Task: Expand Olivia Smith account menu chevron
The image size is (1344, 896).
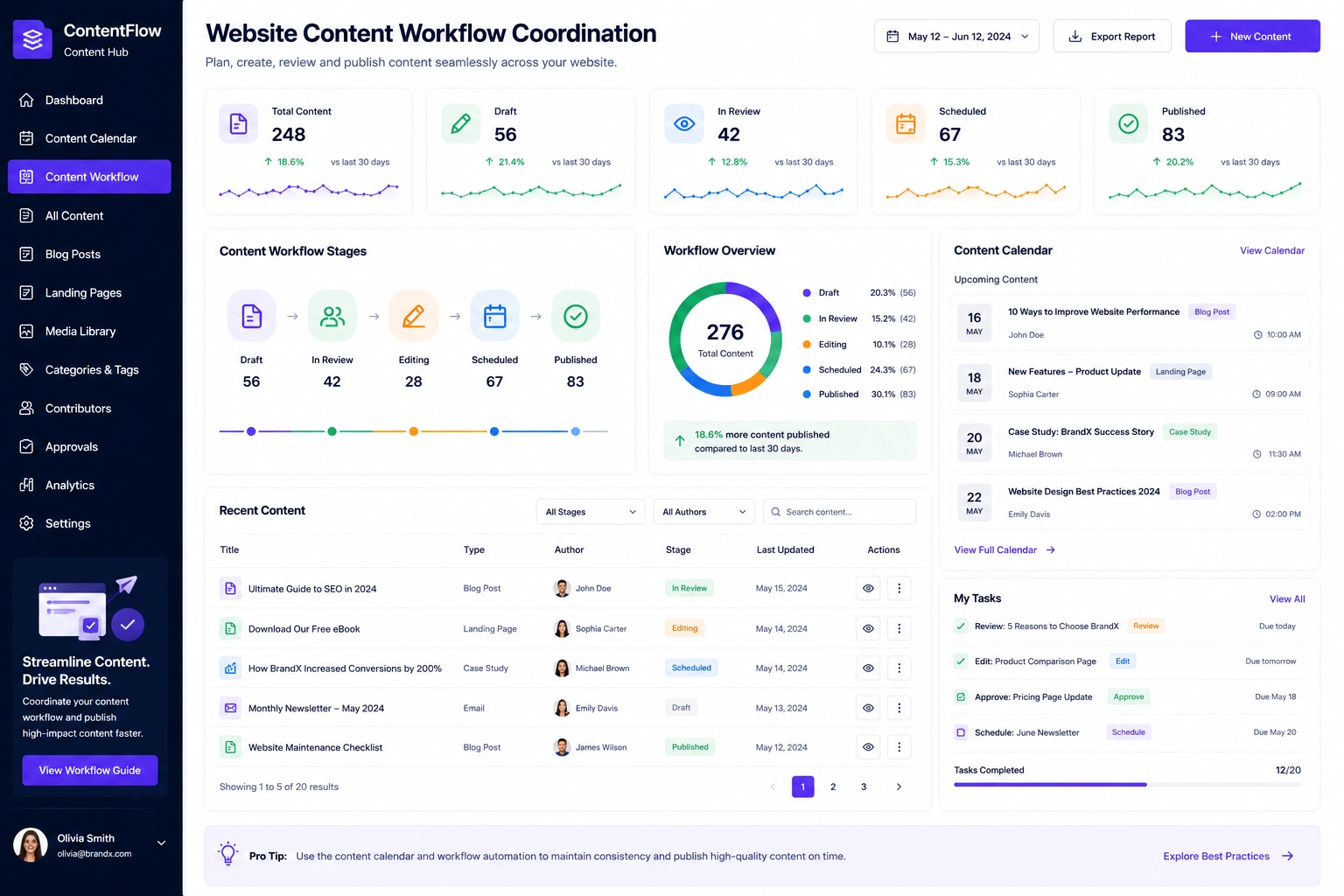Action: (x=161, y=843)
